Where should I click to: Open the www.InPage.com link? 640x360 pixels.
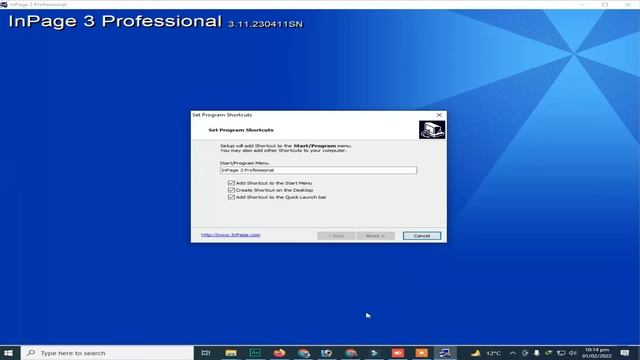click(x=231, y=235)
